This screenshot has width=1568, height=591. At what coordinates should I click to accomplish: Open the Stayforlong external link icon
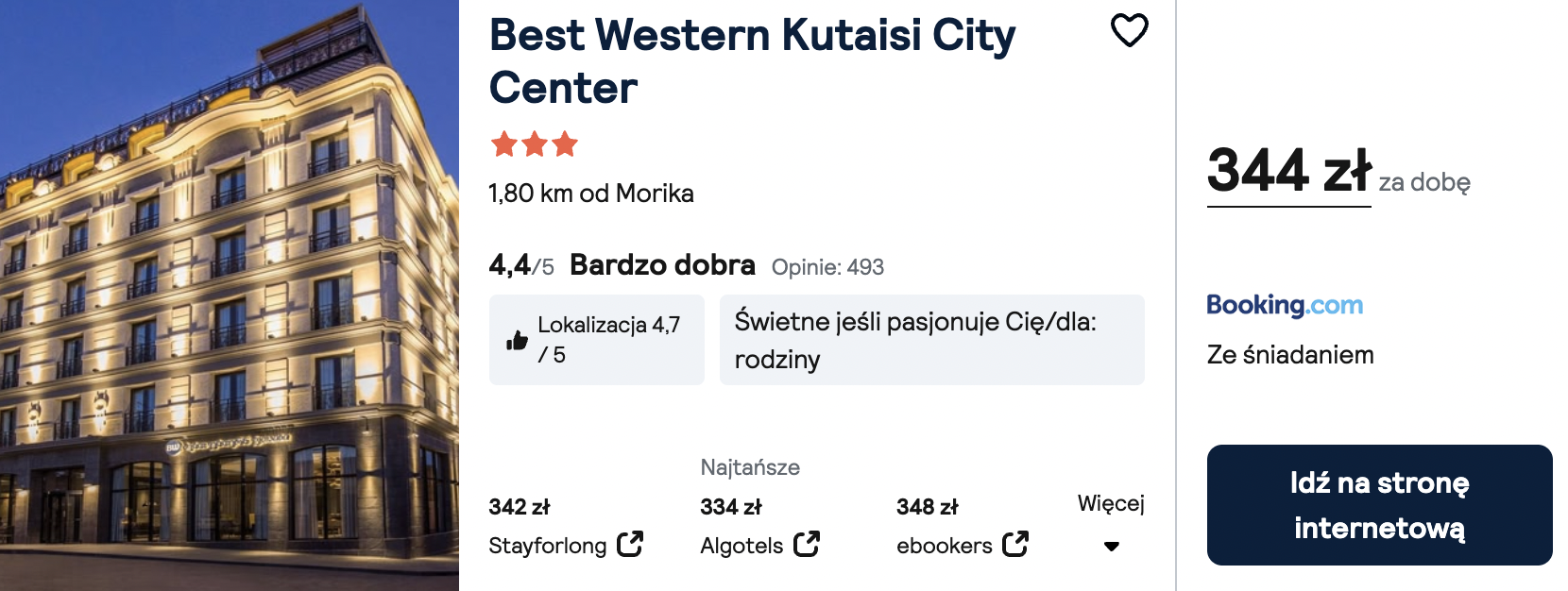pyautogui.click(x=630, y=544)
